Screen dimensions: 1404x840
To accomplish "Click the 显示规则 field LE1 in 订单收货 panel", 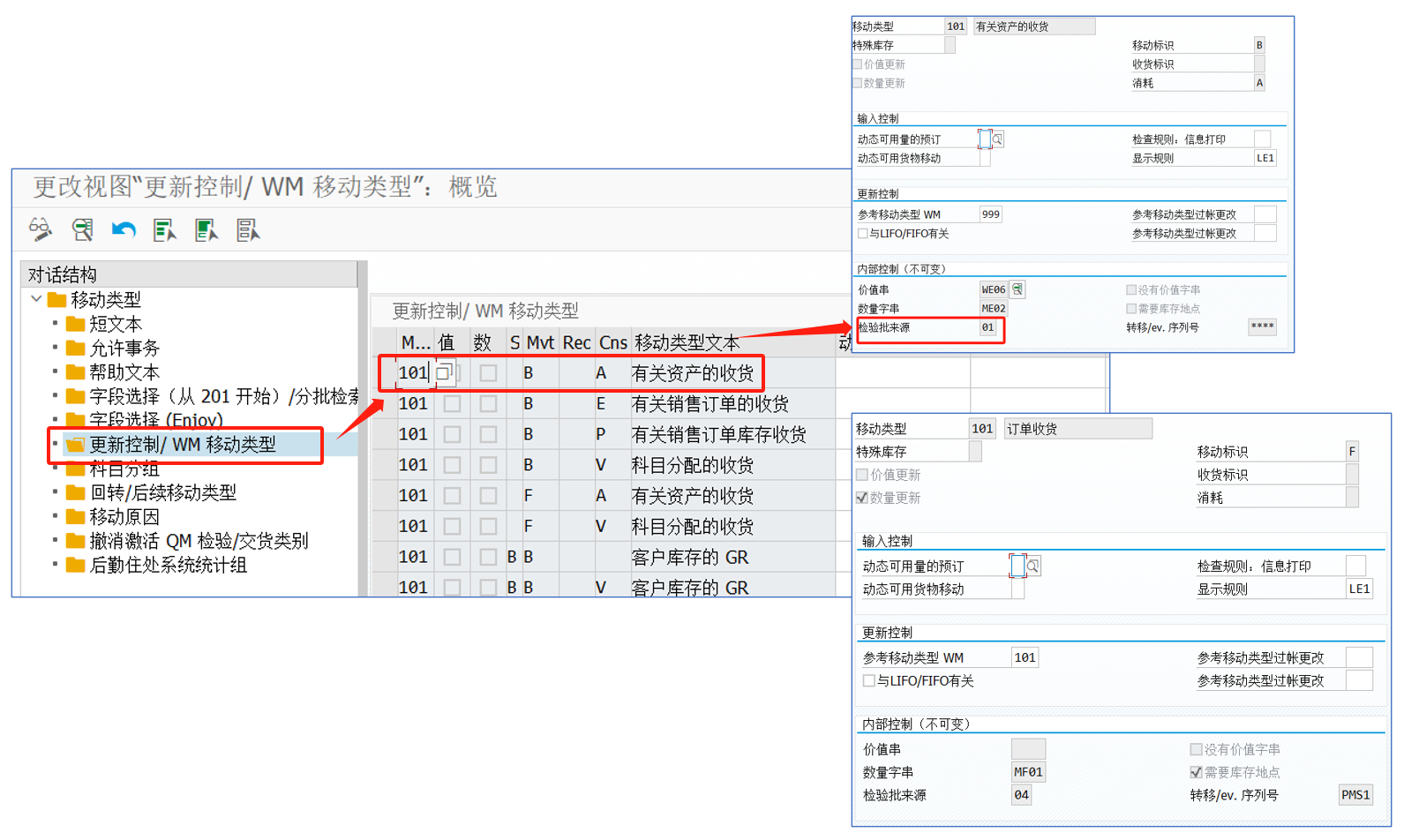I will [x=1359, y=589].
